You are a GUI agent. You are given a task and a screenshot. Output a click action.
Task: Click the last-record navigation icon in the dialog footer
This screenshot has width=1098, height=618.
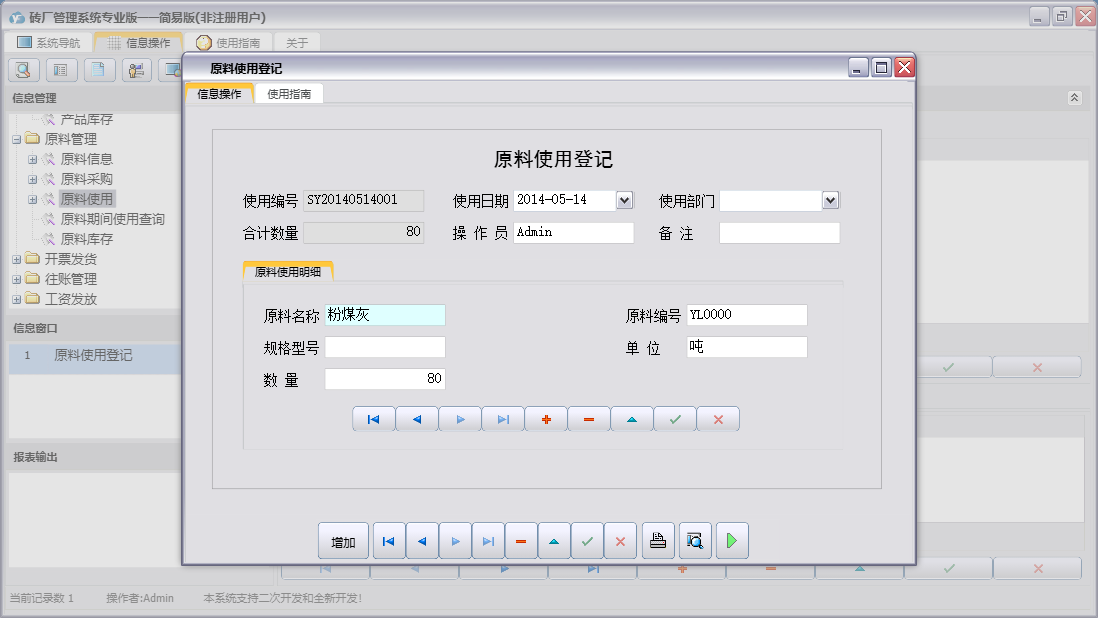point(488,540)
